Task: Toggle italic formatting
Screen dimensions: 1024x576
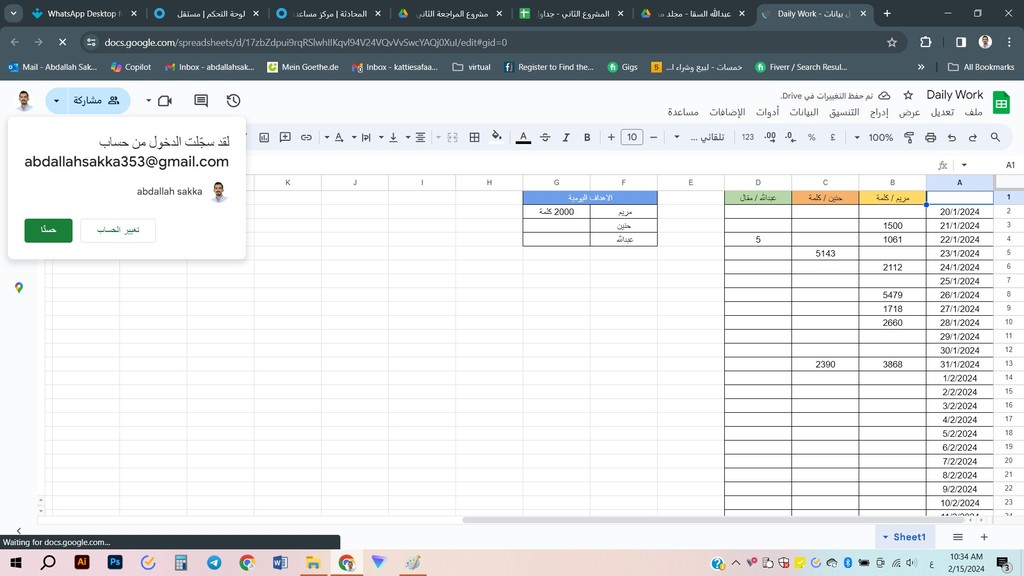Action: (x=566, y=137)
